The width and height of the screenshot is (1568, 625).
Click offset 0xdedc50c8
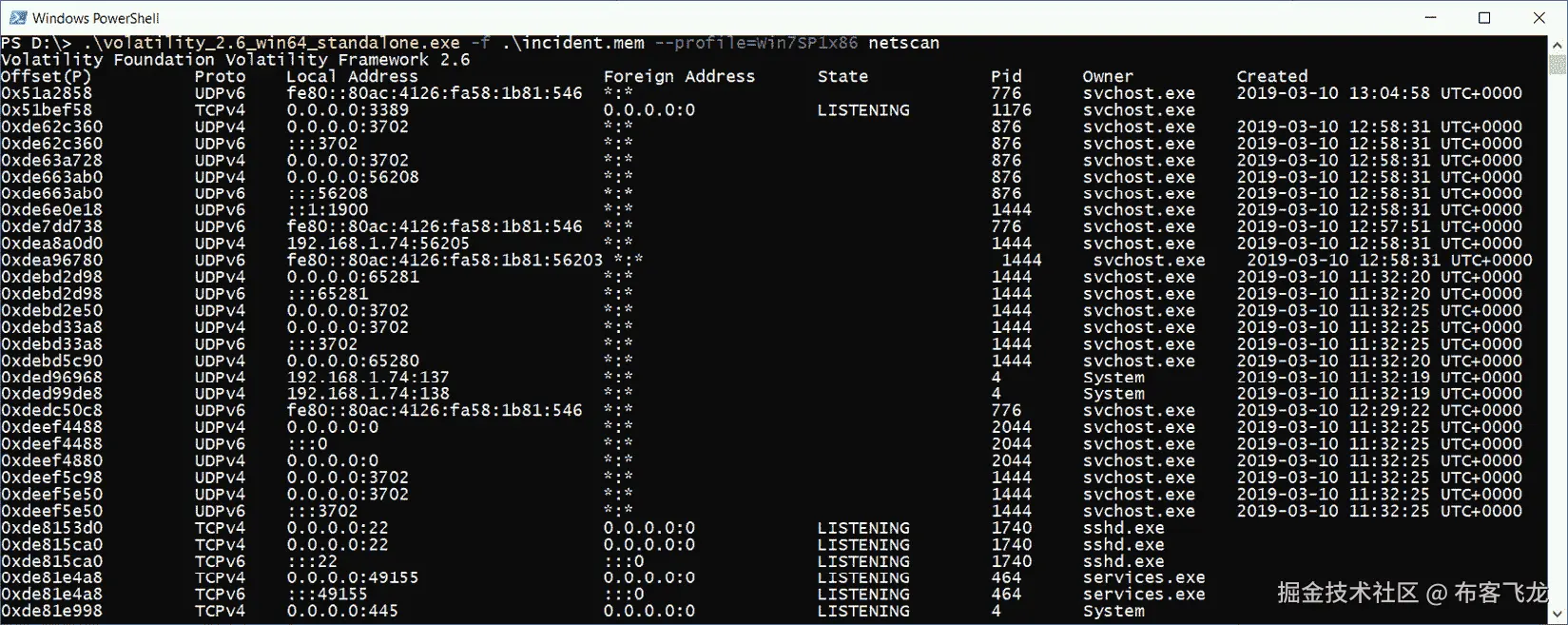point(51,411)
